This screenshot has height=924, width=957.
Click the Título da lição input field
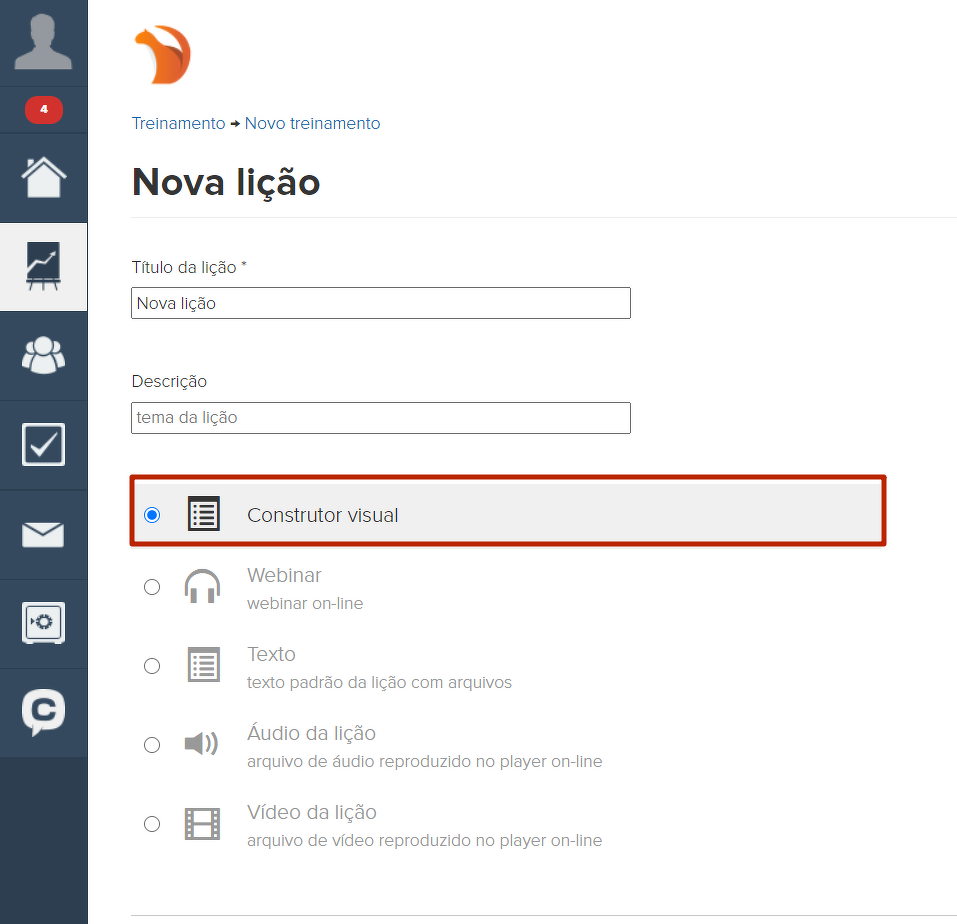coord(380,303)
